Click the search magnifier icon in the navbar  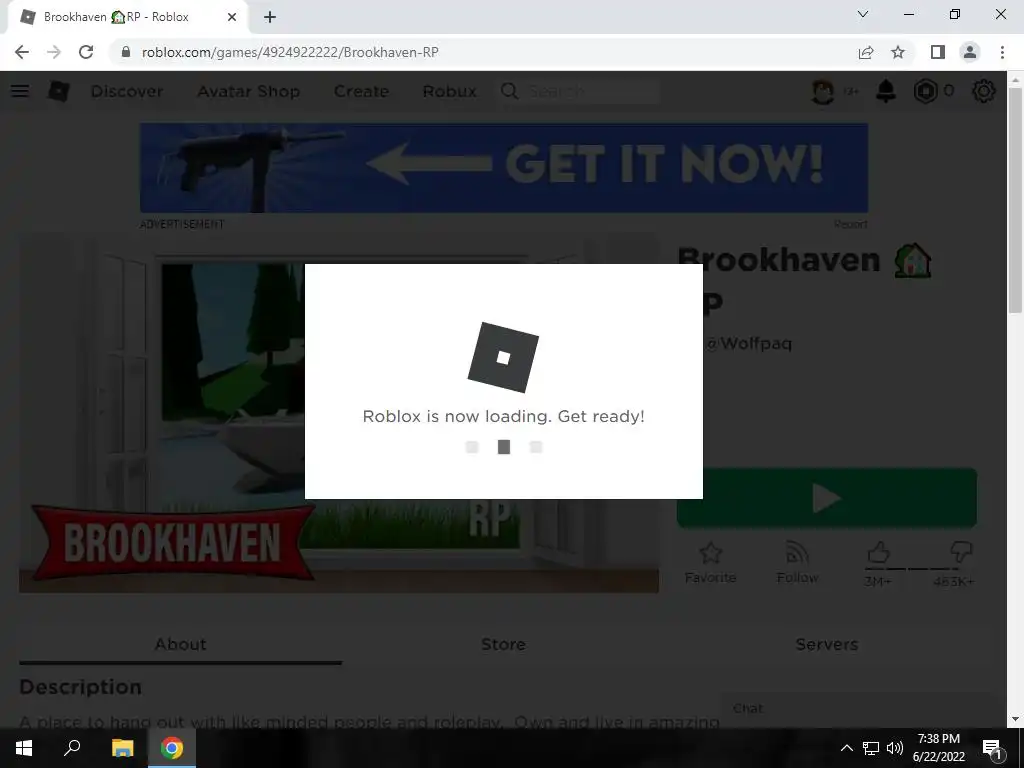click(509, 91)
